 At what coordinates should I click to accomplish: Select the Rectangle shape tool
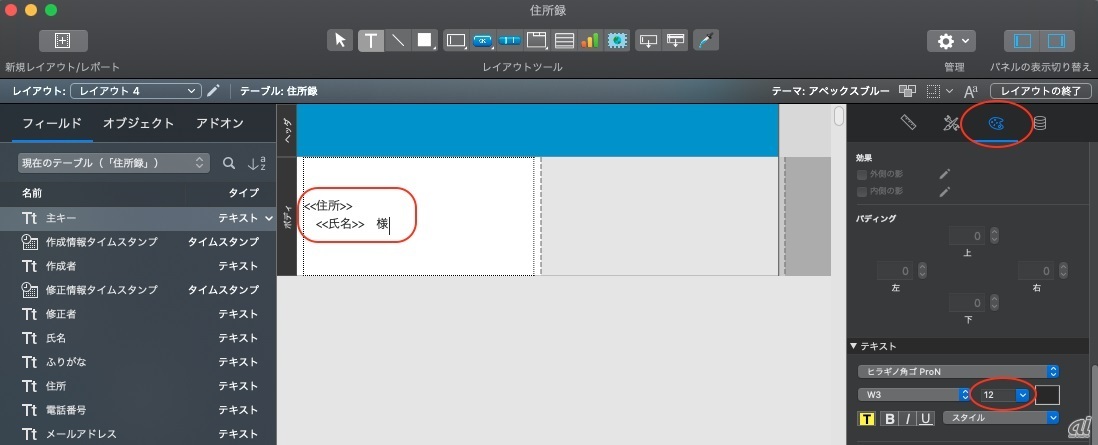tap(425, 41)
